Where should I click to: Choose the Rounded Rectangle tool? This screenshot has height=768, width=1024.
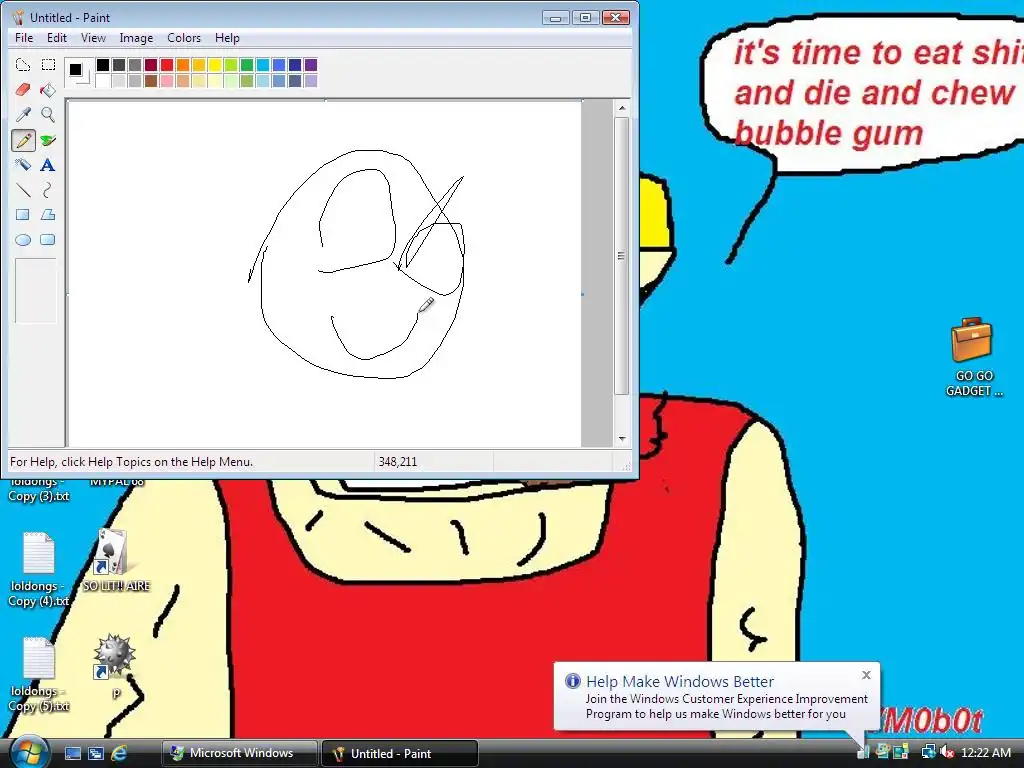click(48, 240)
